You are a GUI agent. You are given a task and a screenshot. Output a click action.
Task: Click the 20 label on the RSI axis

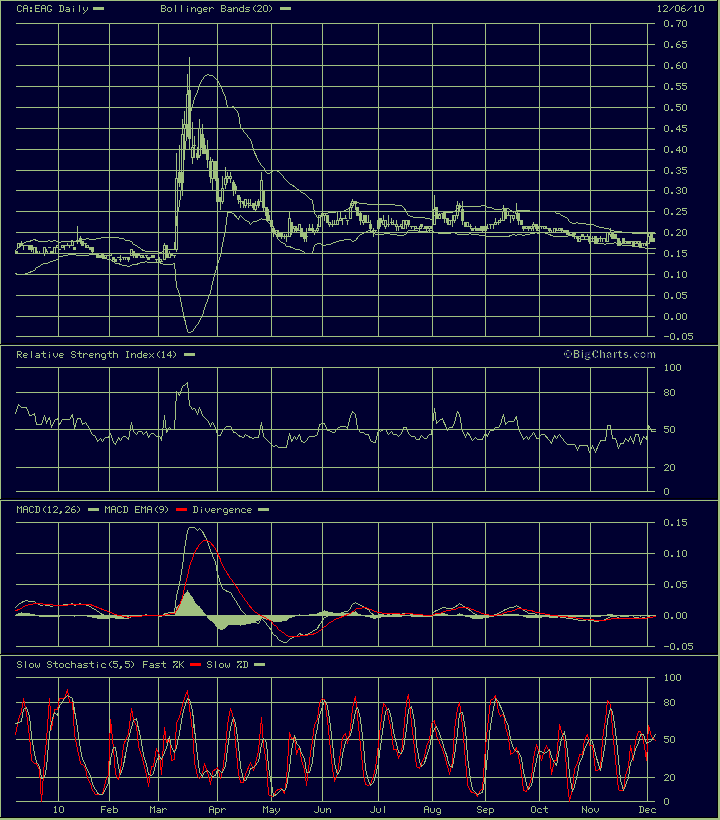(x=669, y=468)
